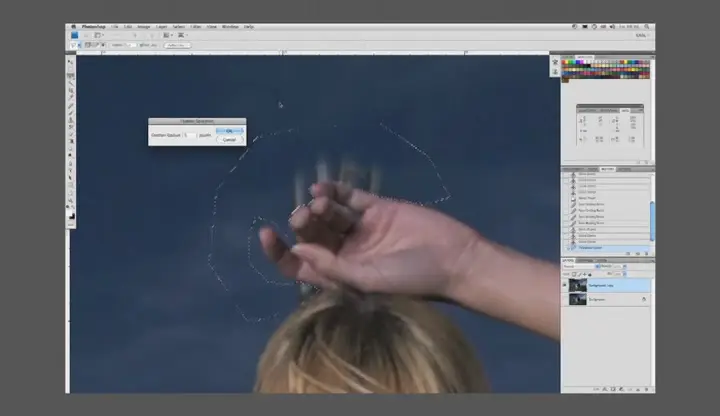Toggle lock all in the Layers panel

(590, 274)
